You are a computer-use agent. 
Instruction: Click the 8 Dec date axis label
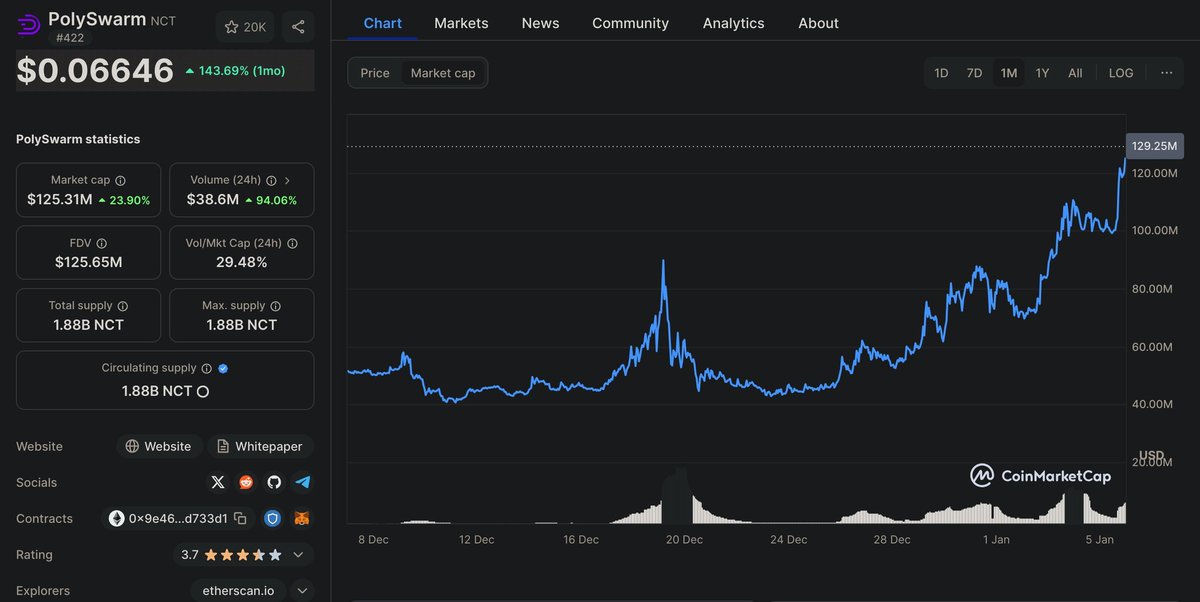coord(373,539)
